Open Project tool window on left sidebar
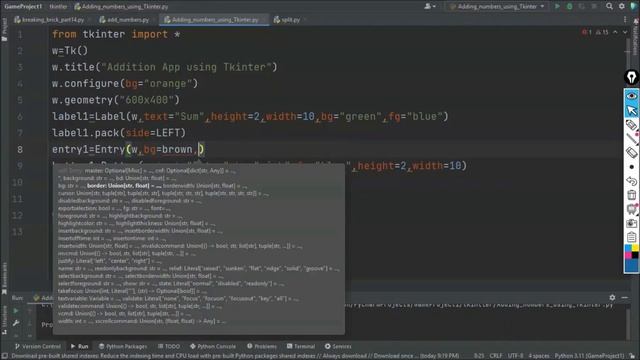This screenshot has height=360, width=640. pyautogui.click(x=4, y=29)
